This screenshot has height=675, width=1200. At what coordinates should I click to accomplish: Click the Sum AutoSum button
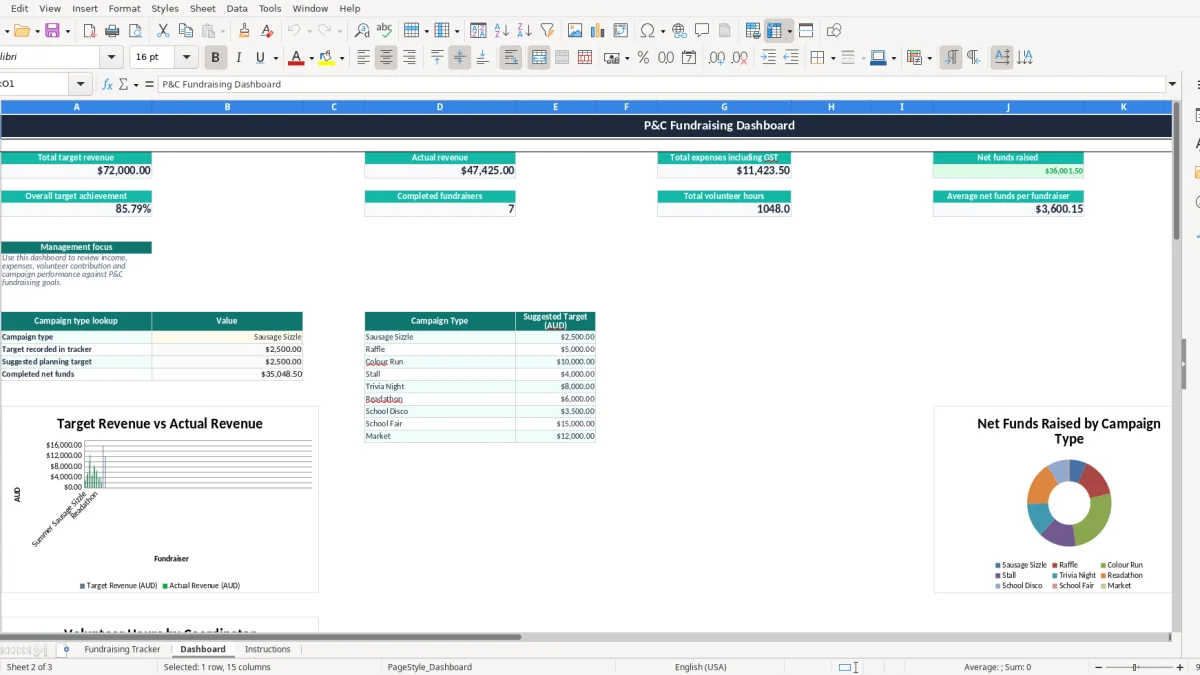(x=123, y=84)
